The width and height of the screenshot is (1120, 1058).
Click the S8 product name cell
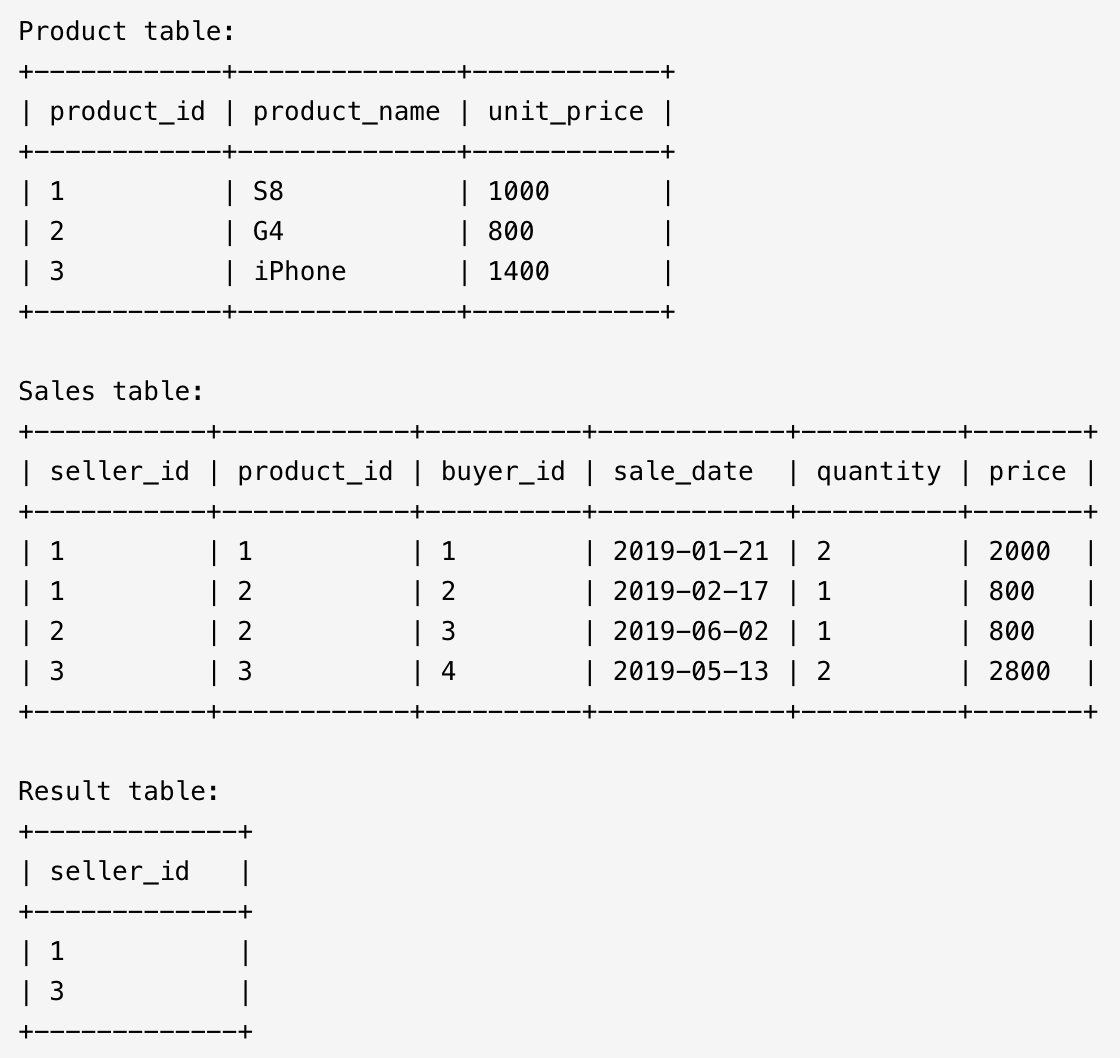point(268,192)
